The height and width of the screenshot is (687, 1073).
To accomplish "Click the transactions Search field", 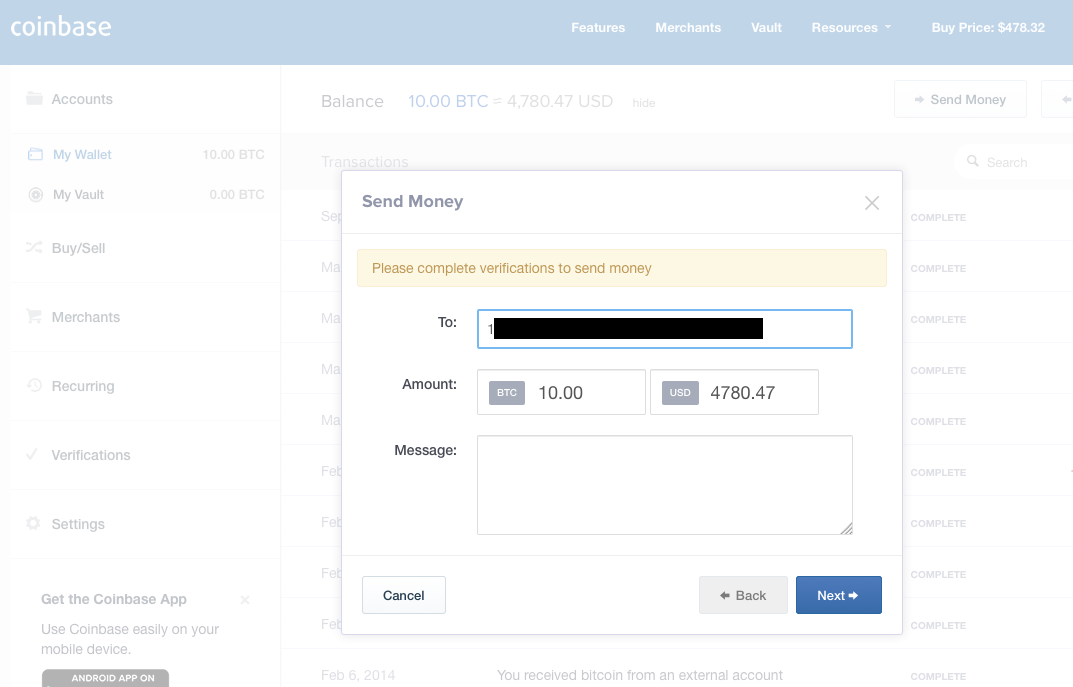I will click(x=1013, y=162).
